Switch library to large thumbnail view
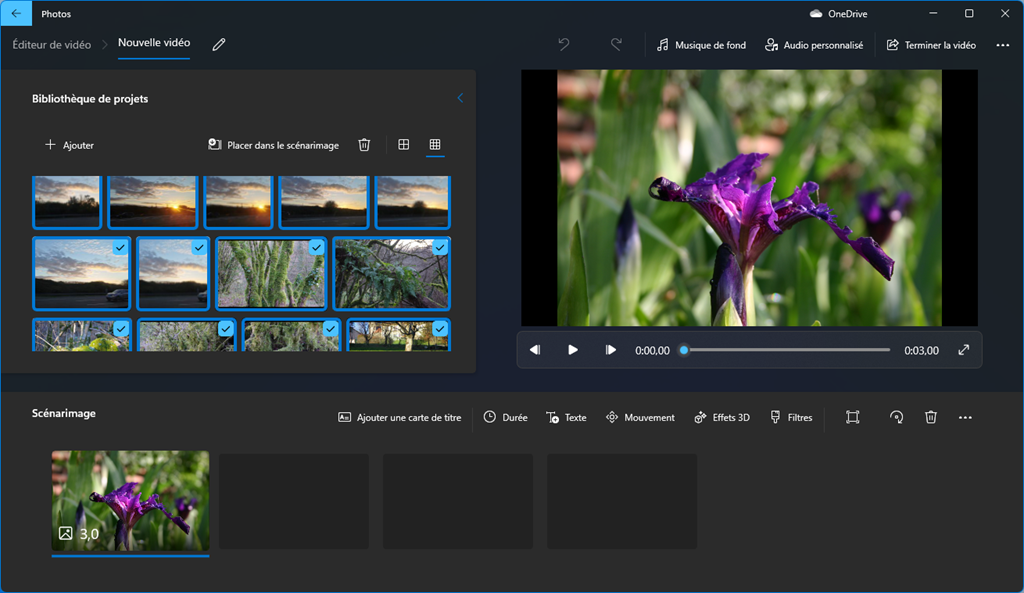Screen dimensions: 1024x593 pyautogui.click(x=403, y=145)
